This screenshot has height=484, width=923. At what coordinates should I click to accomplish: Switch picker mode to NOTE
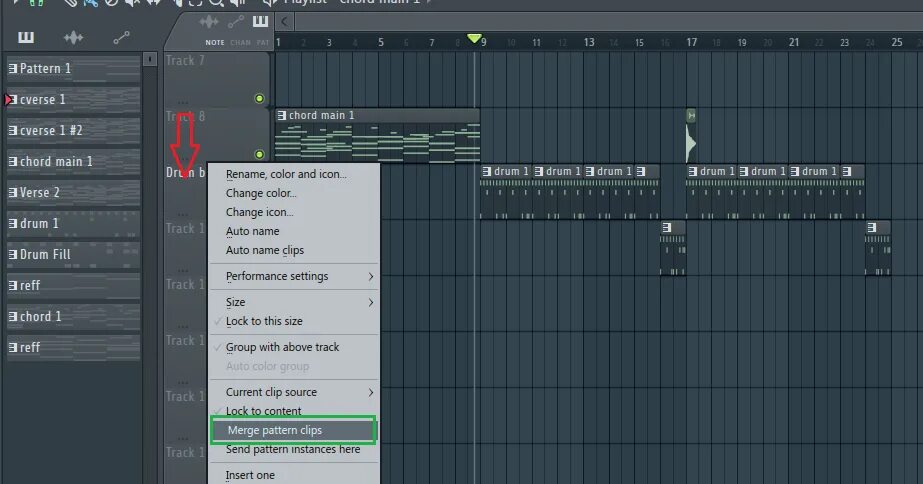click(x=215, y=42)
